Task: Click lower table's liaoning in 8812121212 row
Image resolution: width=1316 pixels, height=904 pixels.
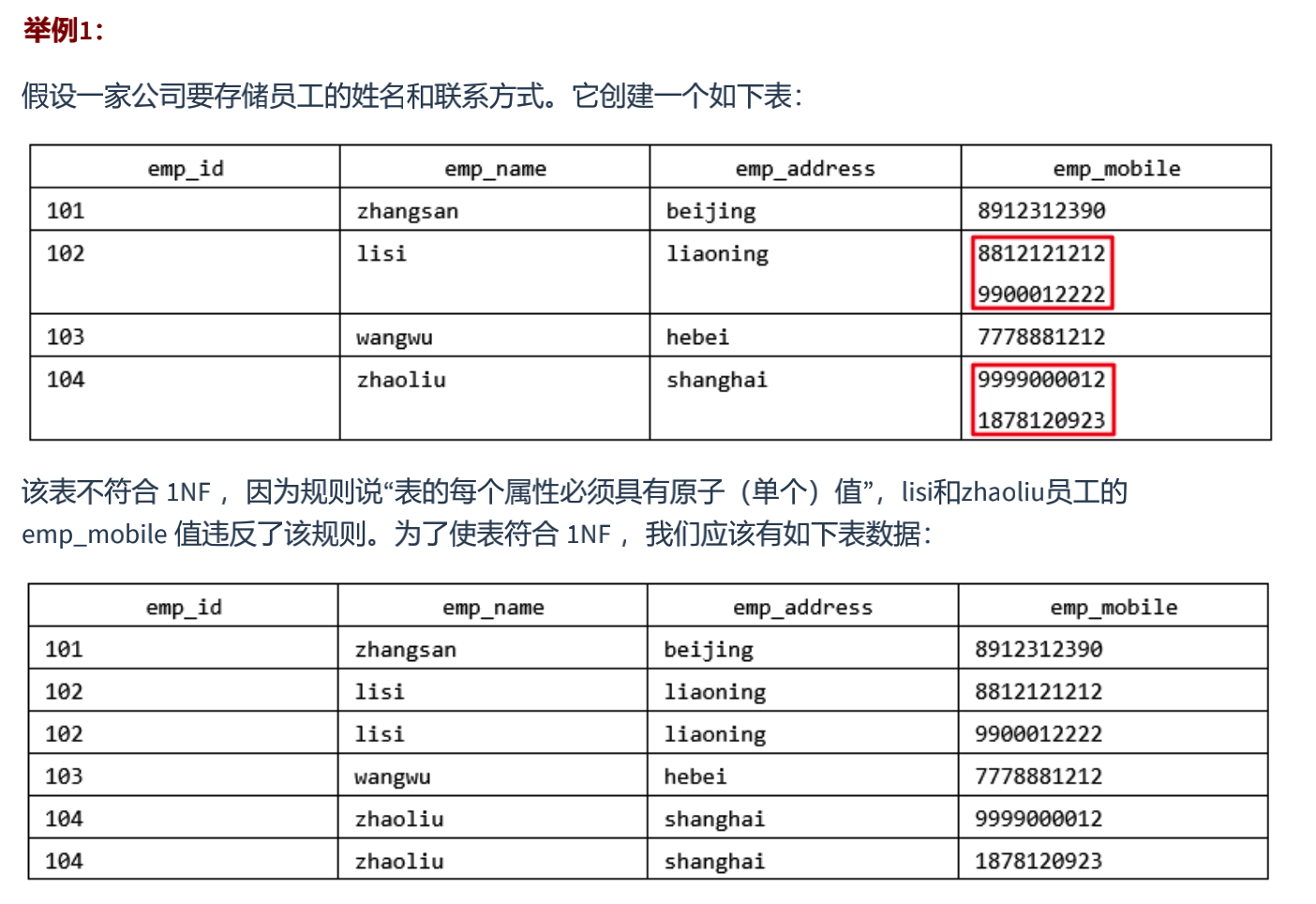Action: 715,693
